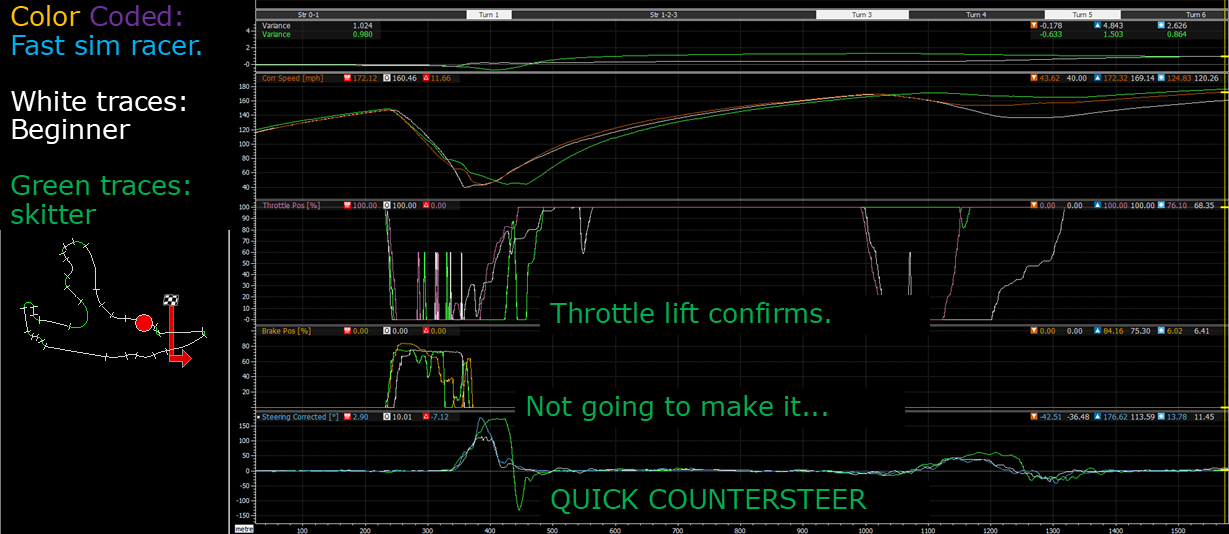This screenshot has width=1229, height=534.
Task: Select the Turn 4 track section
Action: tap(976, 15)
